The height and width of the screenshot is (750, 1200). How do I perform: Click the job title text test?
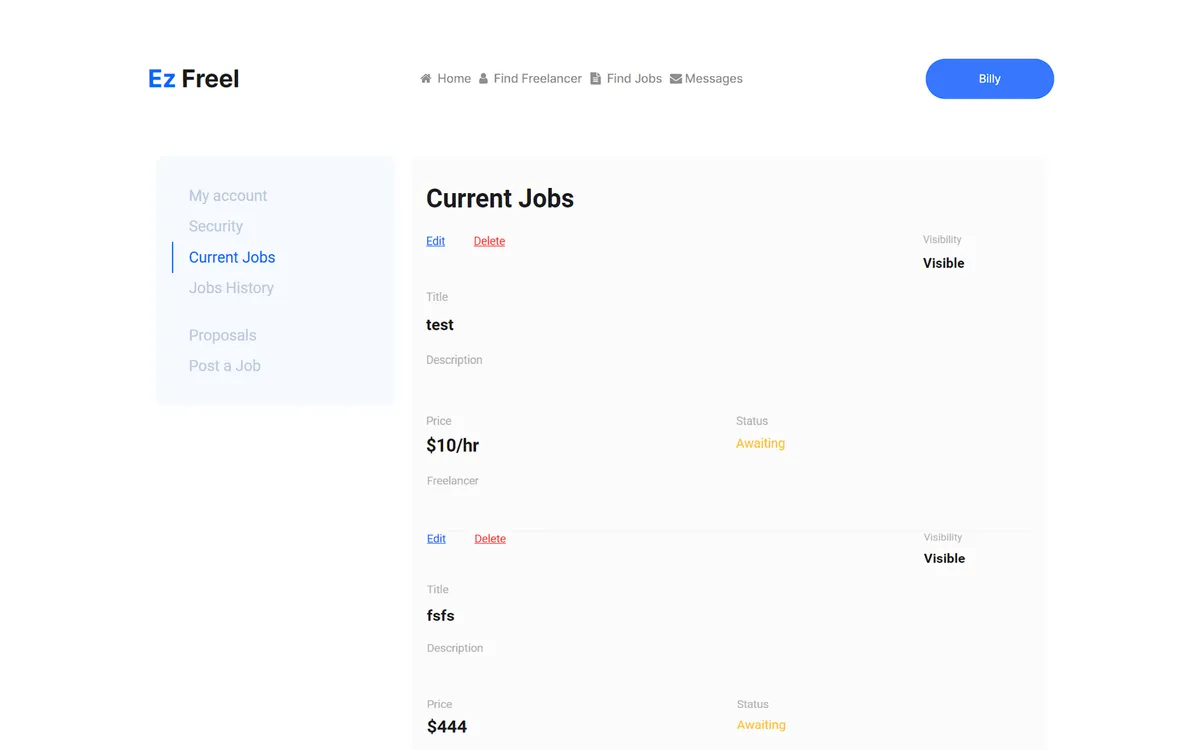click(x=440, y=325)
